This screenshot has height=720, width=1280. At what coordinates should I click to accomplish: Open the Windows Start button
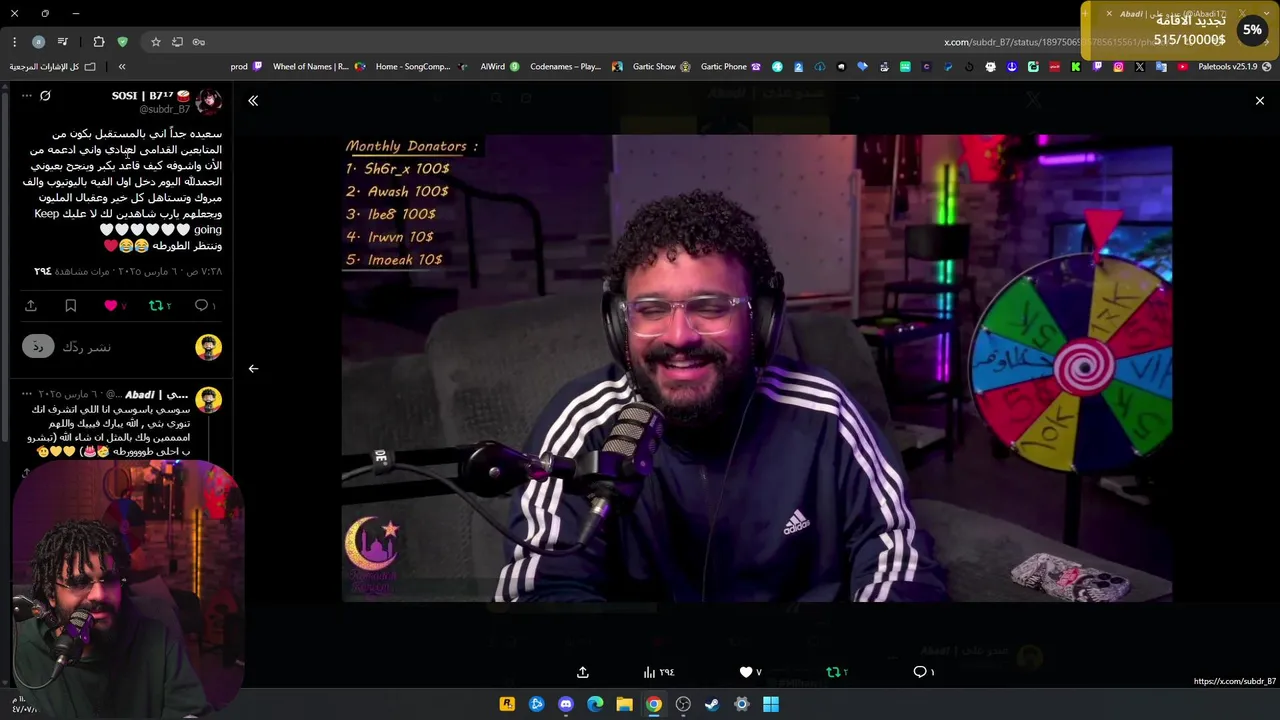pos(771,704)
